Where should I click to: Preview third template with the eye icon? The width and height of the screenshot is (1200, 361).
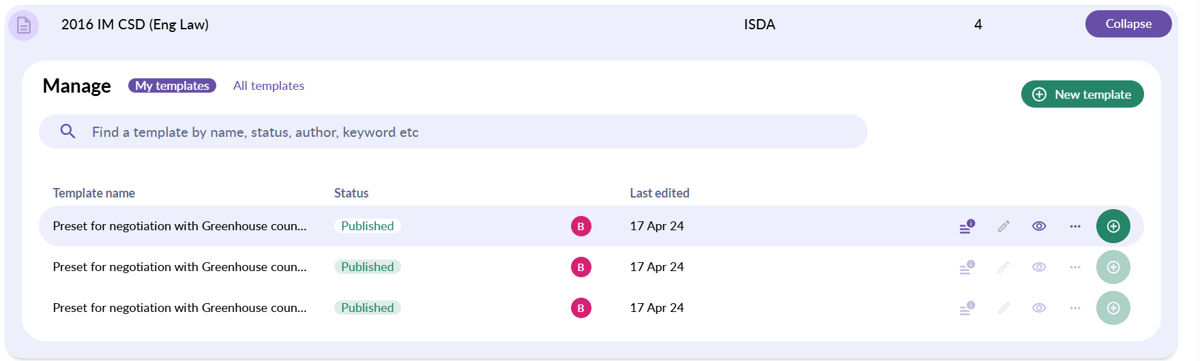tap(1039, 309)
